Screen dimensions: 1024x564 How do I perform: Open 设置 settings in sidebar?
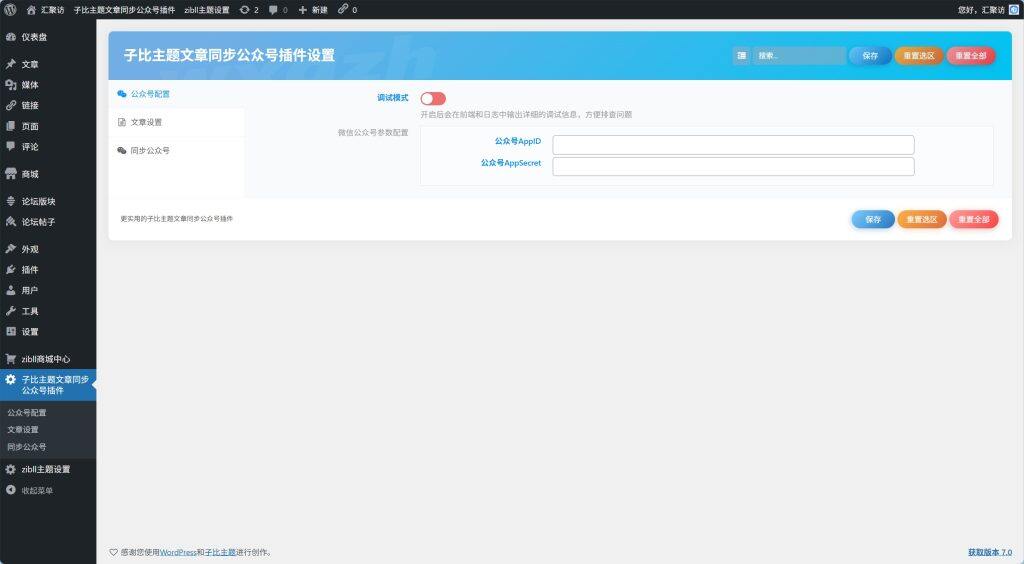(48, 332)
